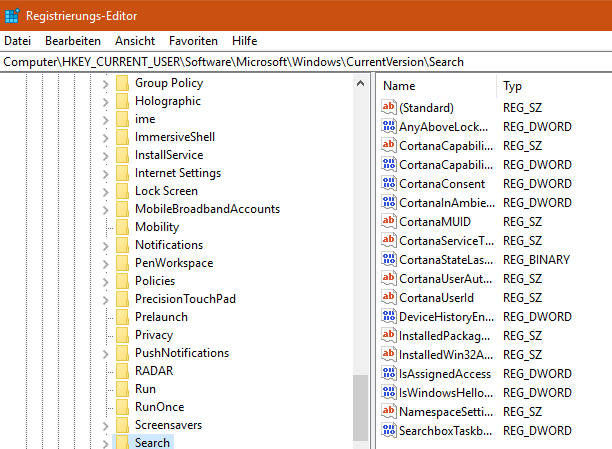Click the RunOnce folder icon

click(123, 407)
